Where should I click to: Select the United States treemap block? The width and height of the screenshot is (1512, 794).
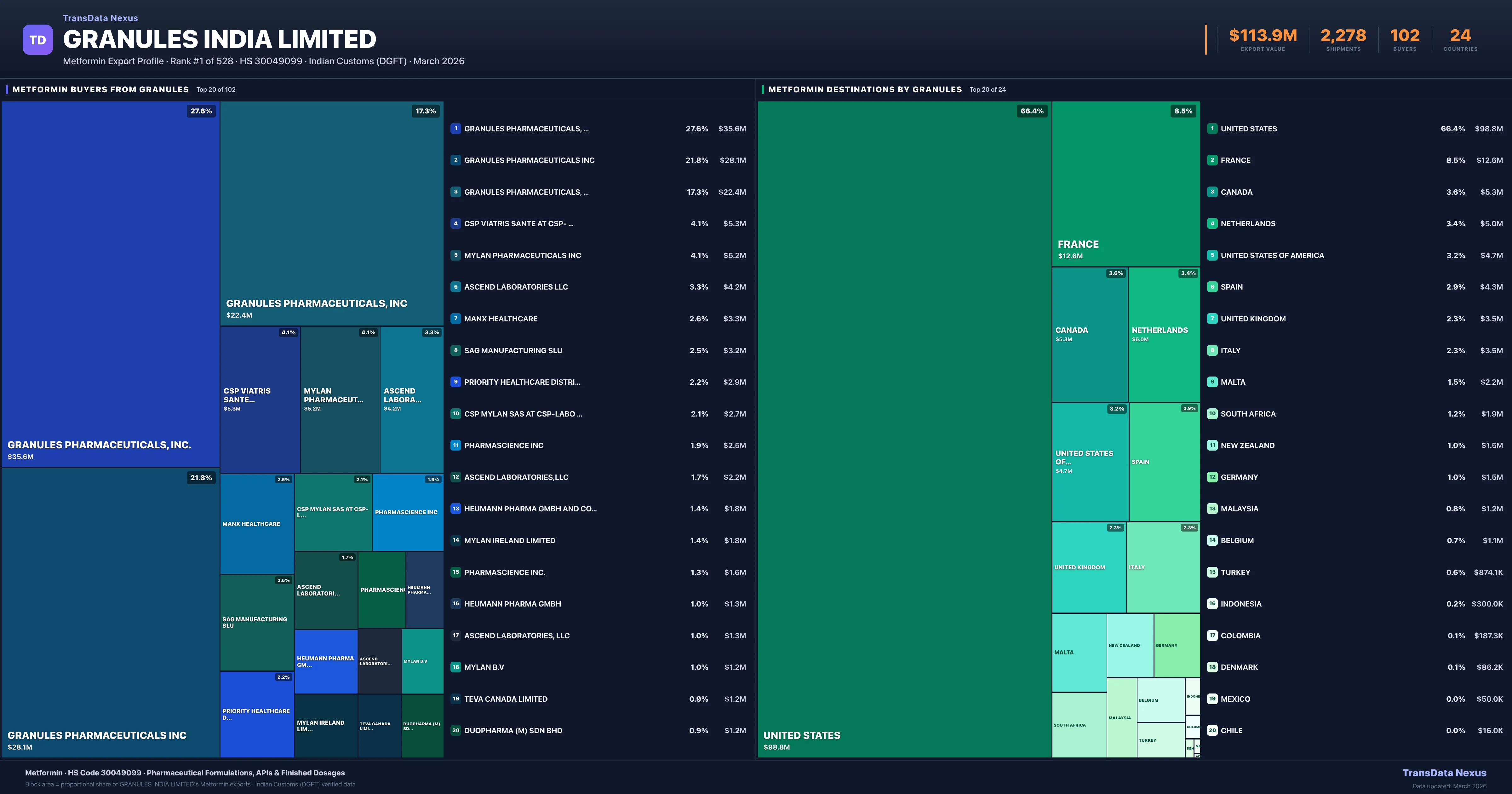coord(904,429)
